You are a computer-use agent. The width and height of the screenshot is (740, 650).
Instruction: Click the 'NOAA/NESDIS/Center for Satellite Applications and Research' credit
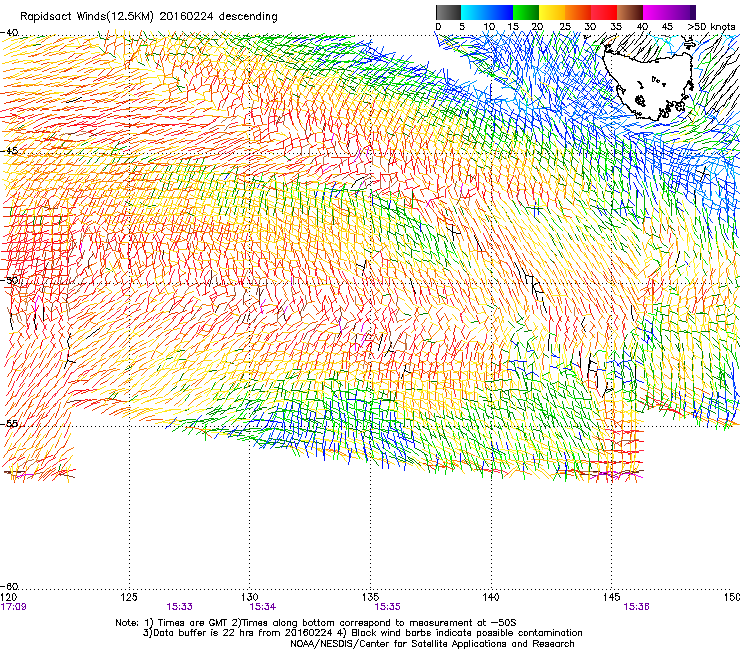432,644
